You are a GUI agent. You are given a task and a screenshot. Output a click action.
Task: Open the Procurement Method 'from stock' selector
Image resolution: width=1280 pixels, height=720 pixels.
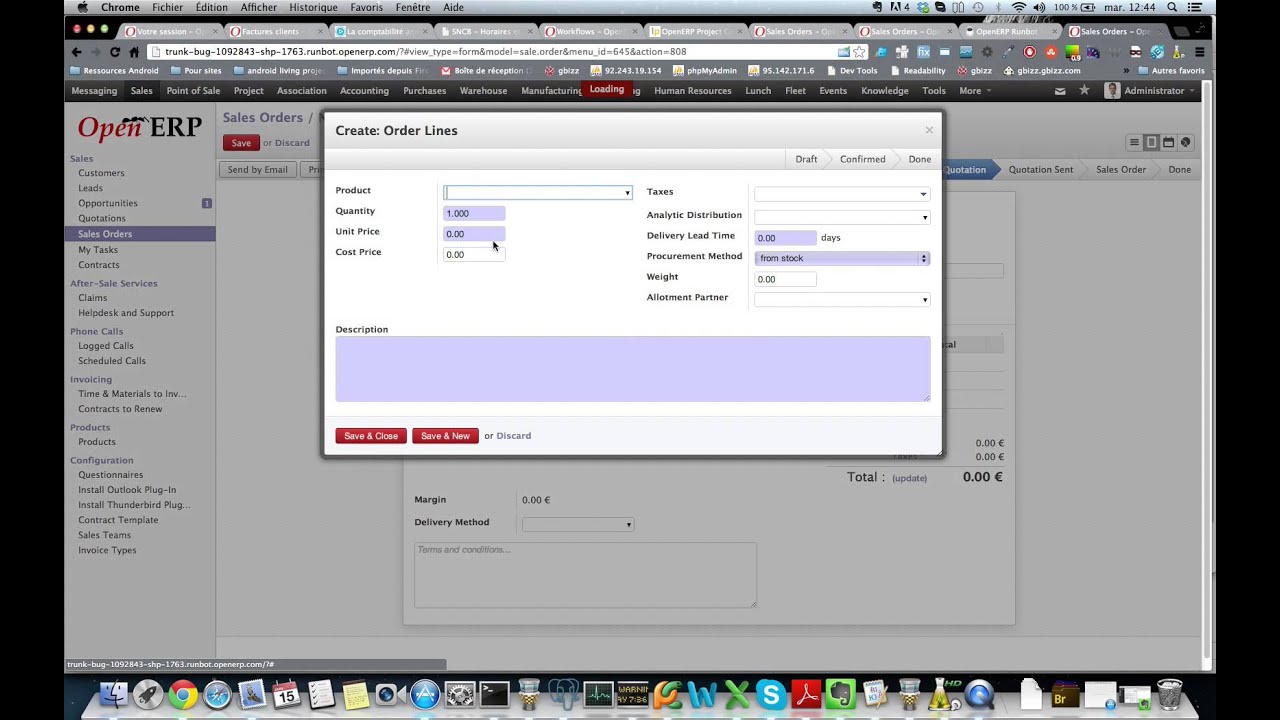pos(842,258)
